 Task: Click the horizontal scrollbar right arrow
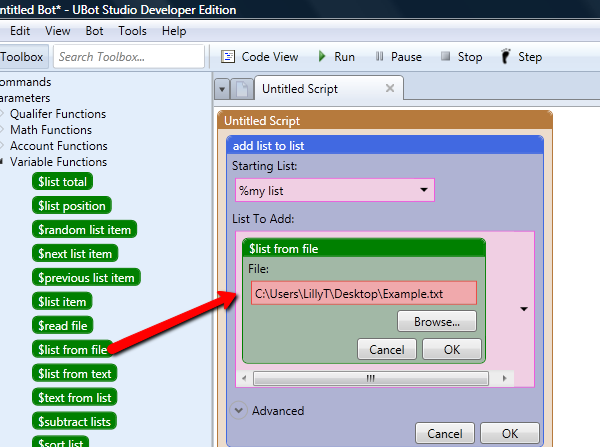[x=504, y=378]
